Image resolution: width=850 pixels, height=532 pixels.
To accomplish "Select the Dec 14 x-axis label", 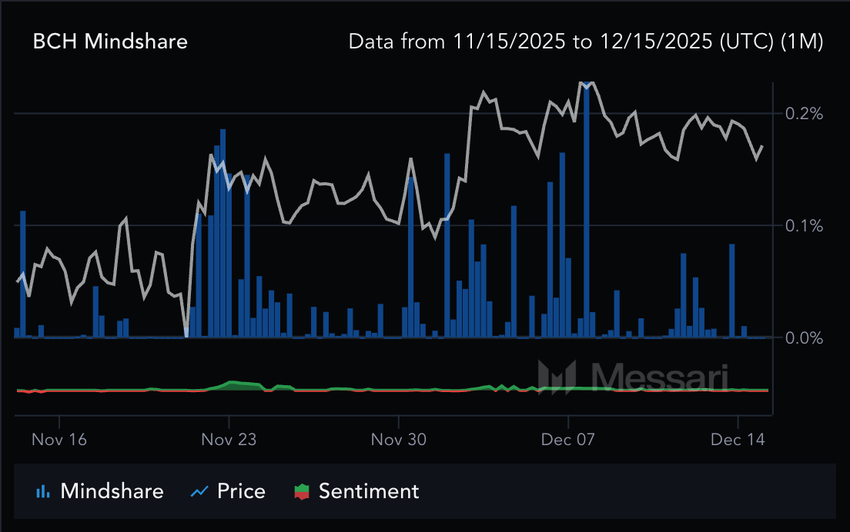I will pos(737,438).
